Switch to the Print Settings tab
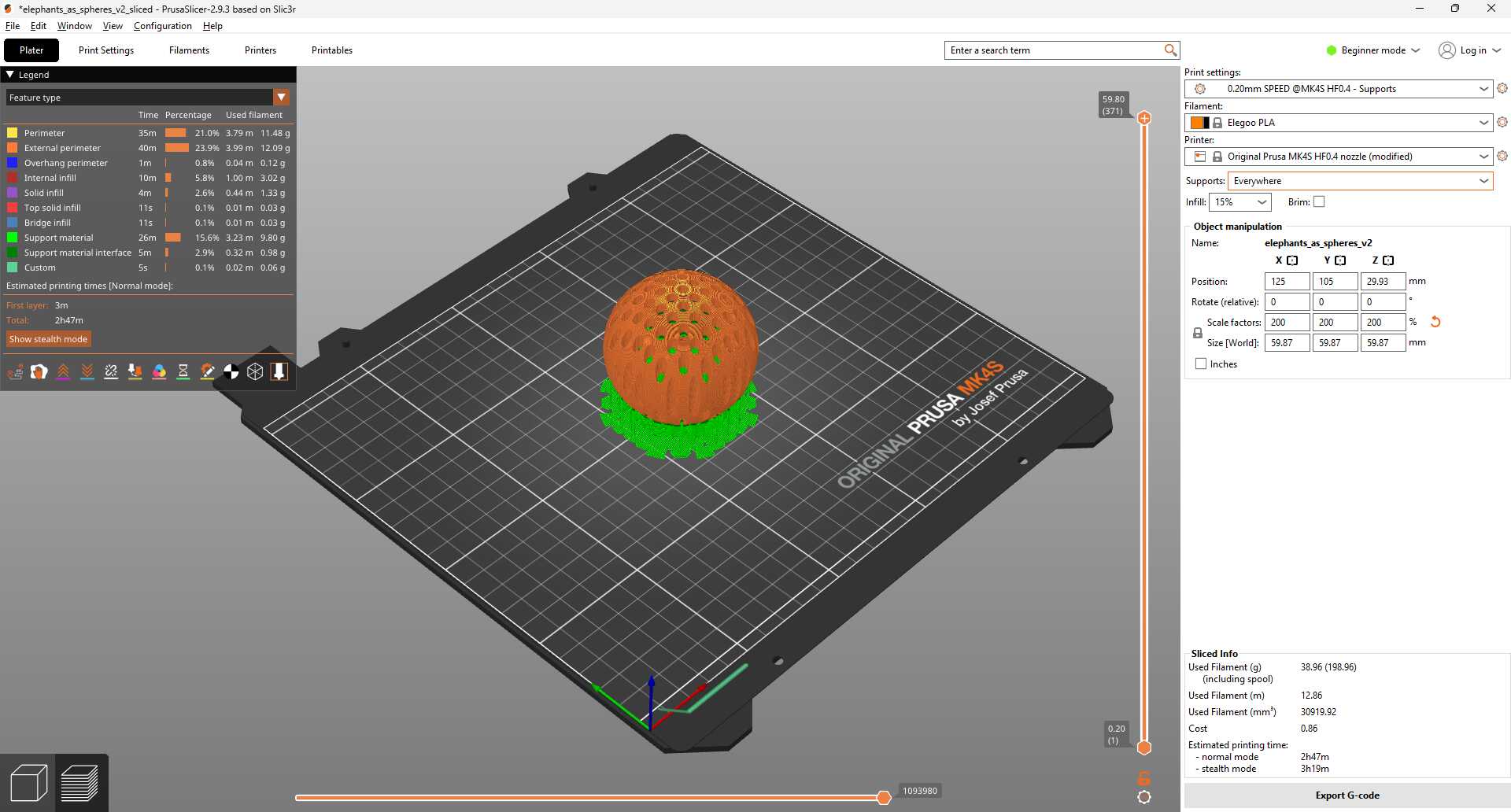Viewport: 1511px width, 812px height. (106, 50)
